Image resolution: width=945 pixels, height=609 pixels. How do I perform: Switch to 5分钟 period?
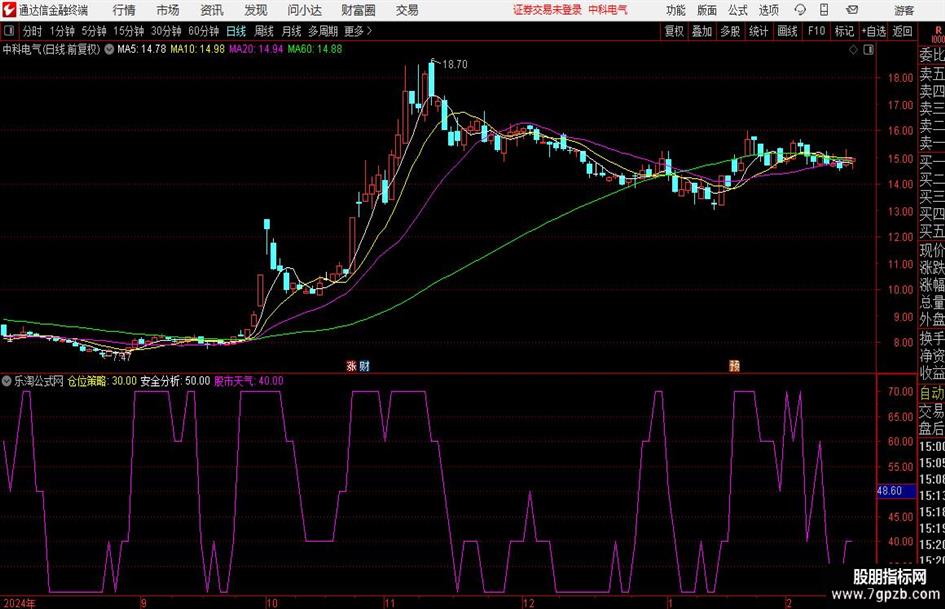pyautogui.click(x=94, y=31)
